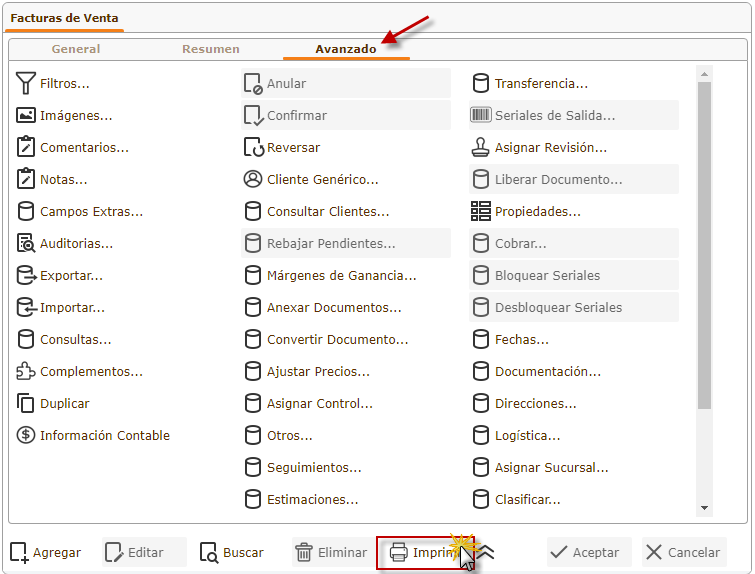Click Seriales de Salida barcode icon
Screen dimensions: 755x574
(x=481, y=115)
